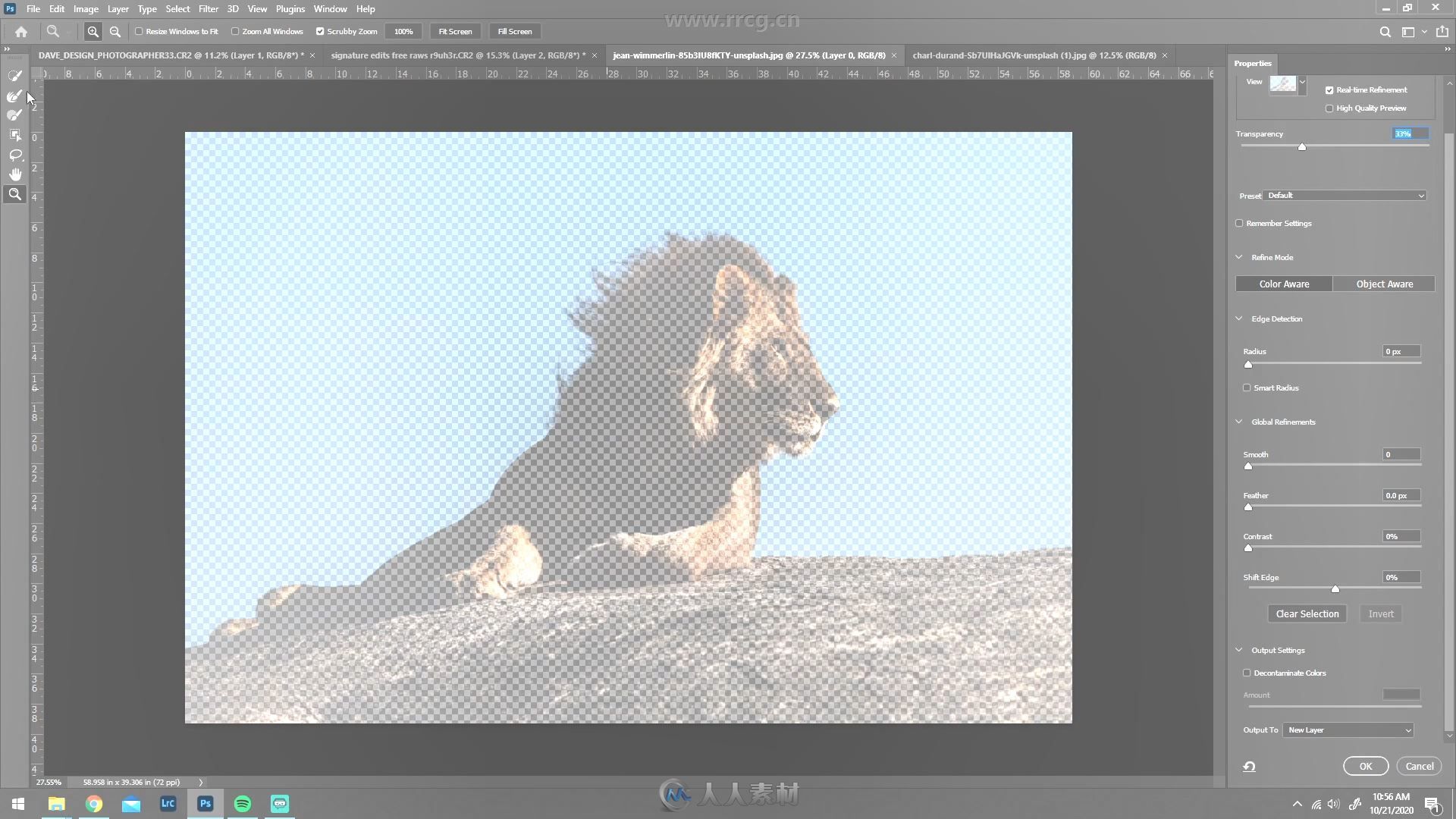Open Mail app from the taskbar
Viewport: 1456px width, 819px height.
click(x=131, y=804)
